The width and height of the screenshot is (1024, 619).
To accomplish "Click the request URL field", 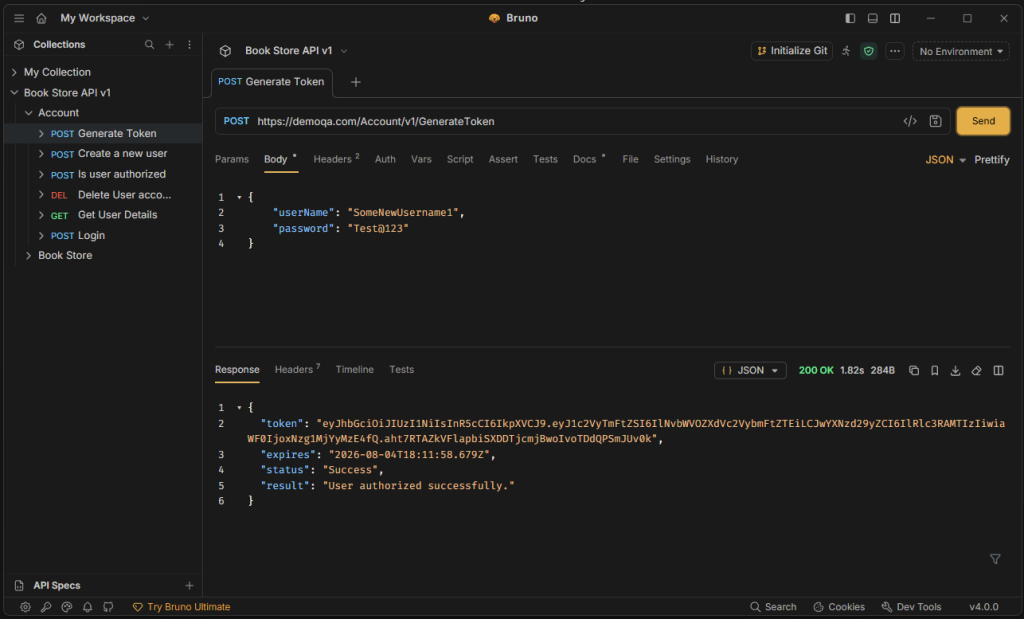I will click(x=575, y=121).
